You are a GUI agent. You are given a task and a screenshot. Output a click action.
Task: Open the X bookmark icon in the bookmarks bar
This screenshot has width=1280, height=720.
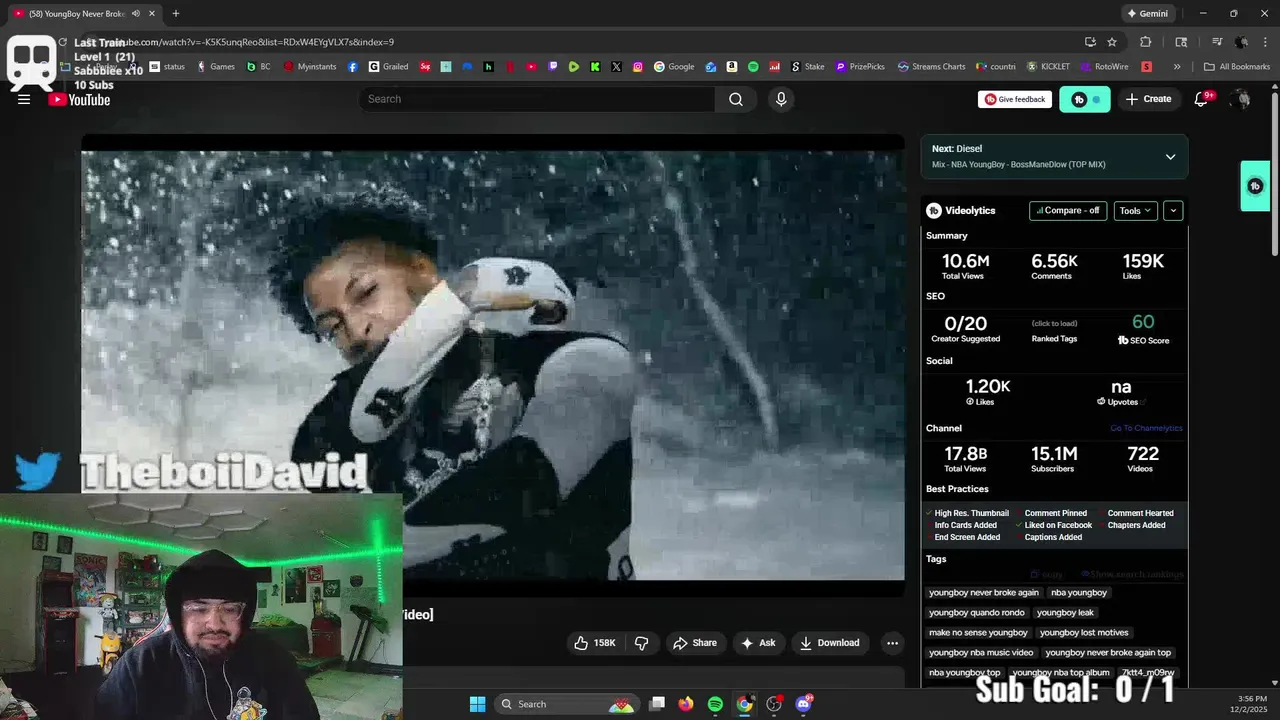616,67
